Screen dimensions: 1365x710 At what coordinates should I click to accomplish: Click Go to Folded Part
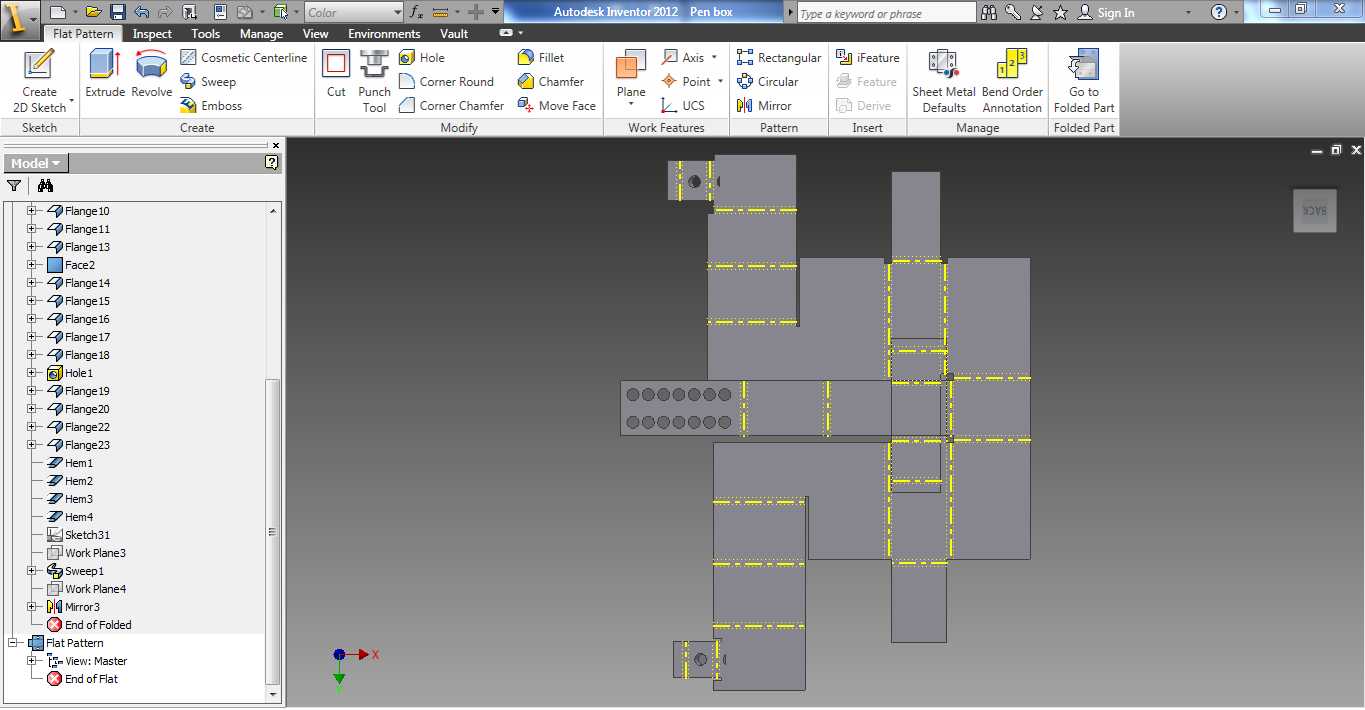(x=1084, y=80)
